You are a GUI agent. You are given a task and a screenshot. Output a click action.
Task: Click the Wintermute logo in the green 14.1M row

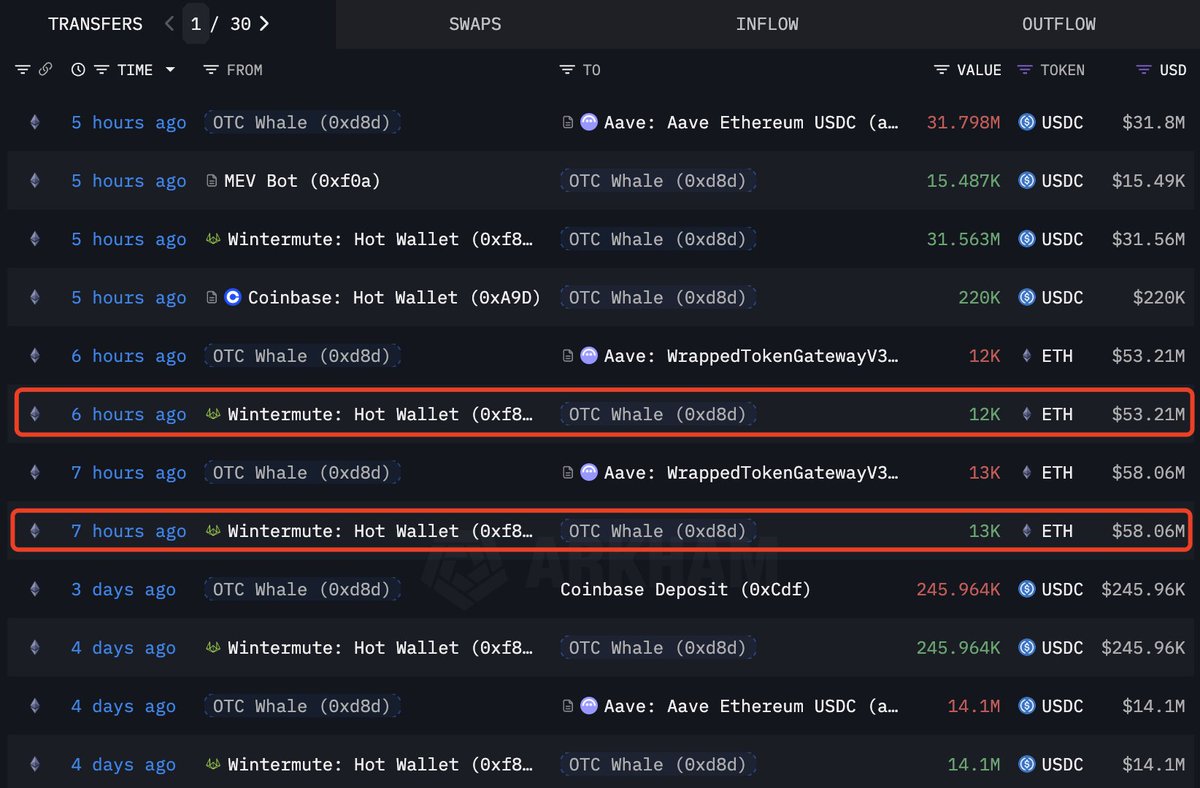click(x=213, y=765)
